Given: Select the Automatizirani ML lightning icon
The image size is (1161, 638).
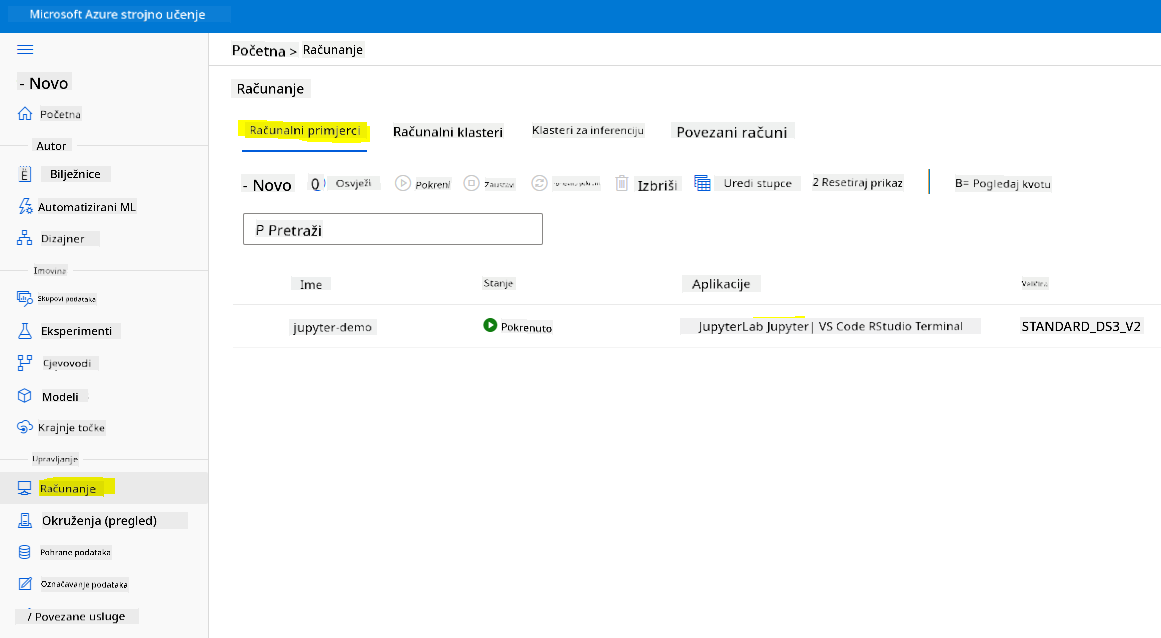Looking at the screenshot, I should 25,206.
